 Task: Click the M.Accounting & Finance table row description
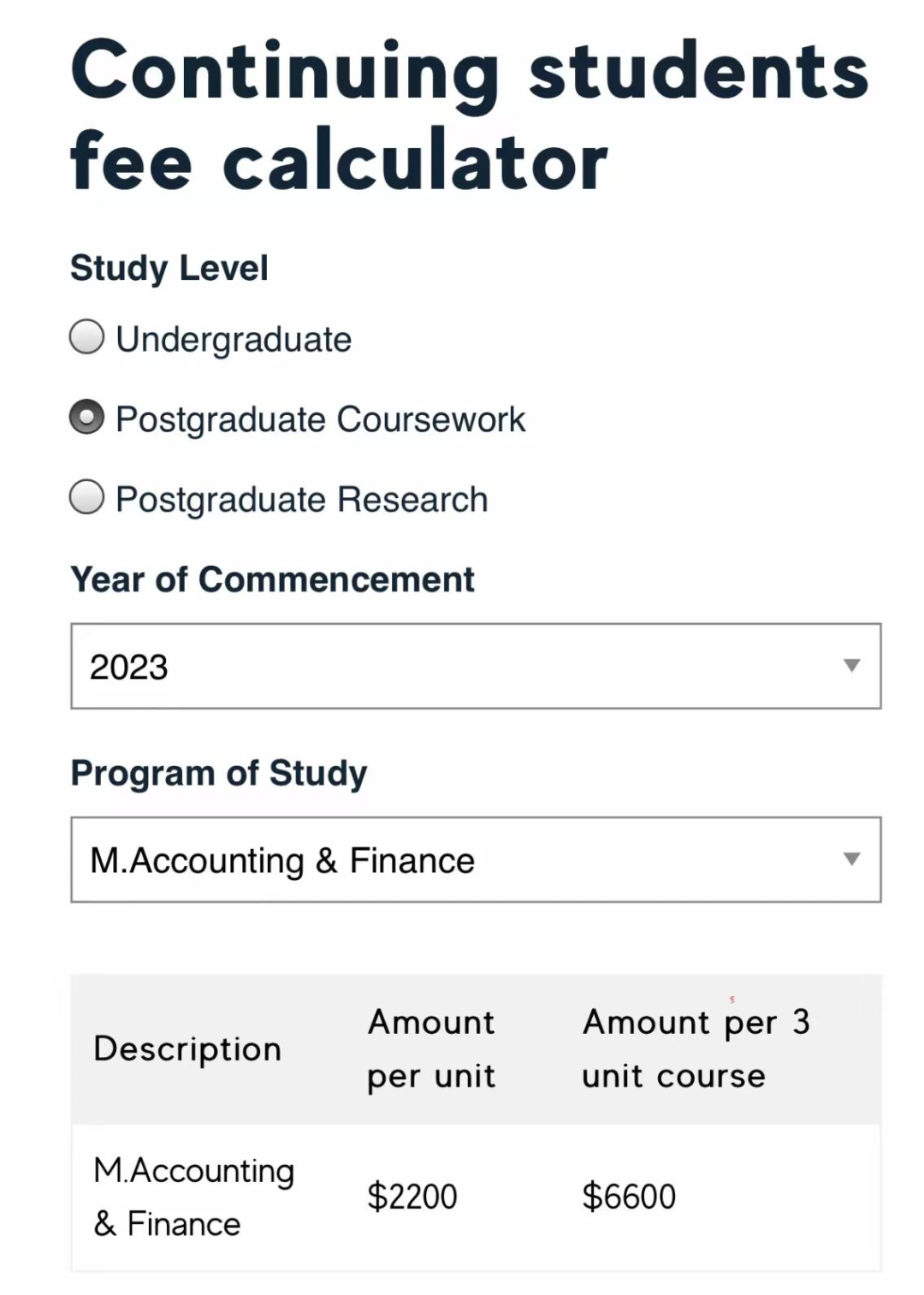point(193,1197)
